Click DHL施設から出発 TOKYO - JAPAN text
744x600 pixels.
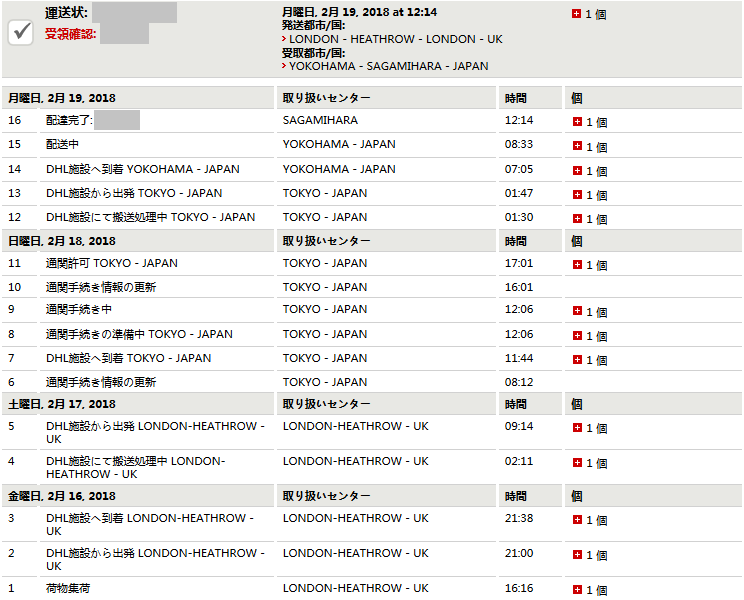pos(134,194)
